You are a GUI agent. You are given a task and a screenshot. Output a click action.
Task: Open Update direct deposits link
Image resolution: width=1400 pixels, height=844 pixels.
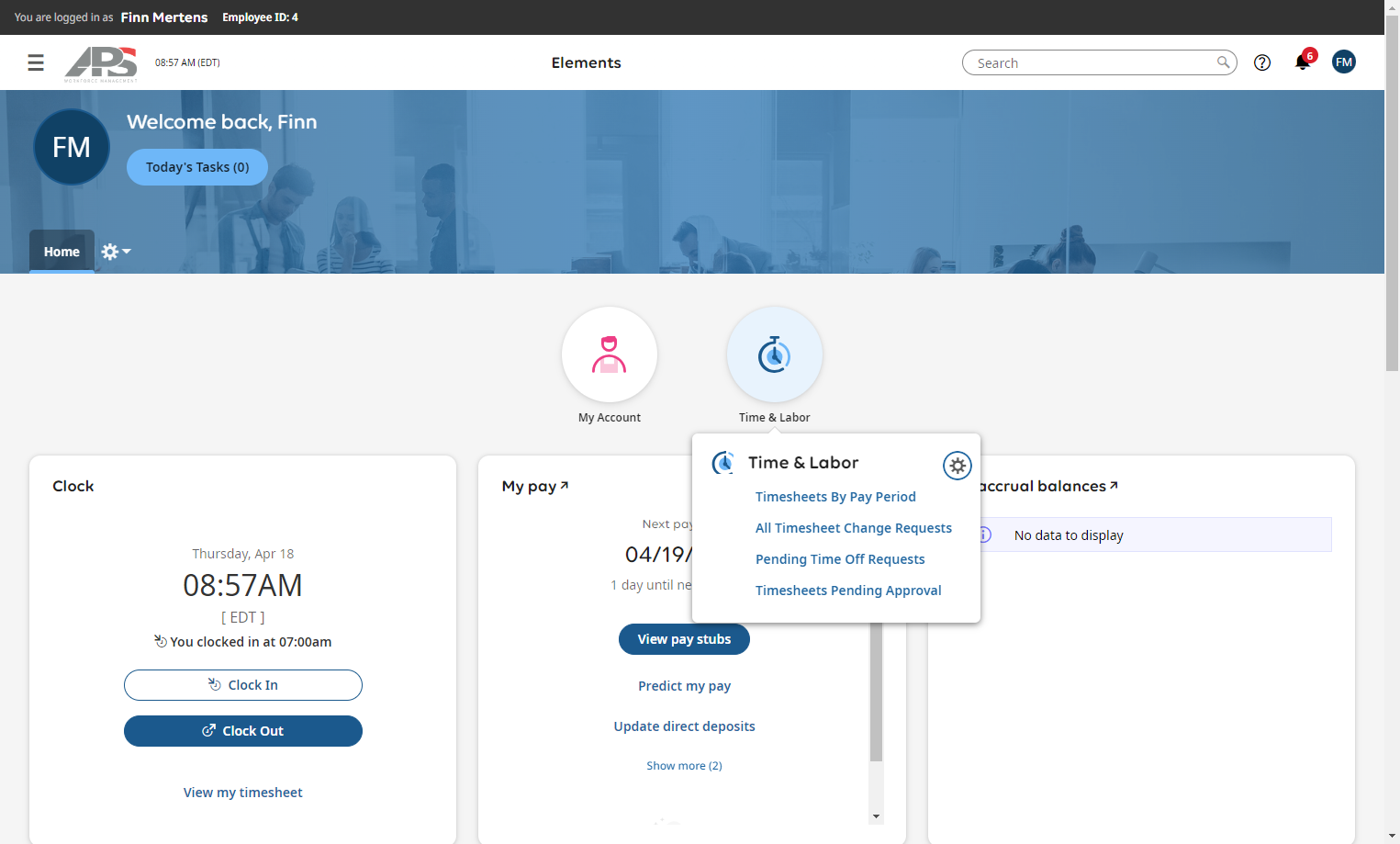684,726
